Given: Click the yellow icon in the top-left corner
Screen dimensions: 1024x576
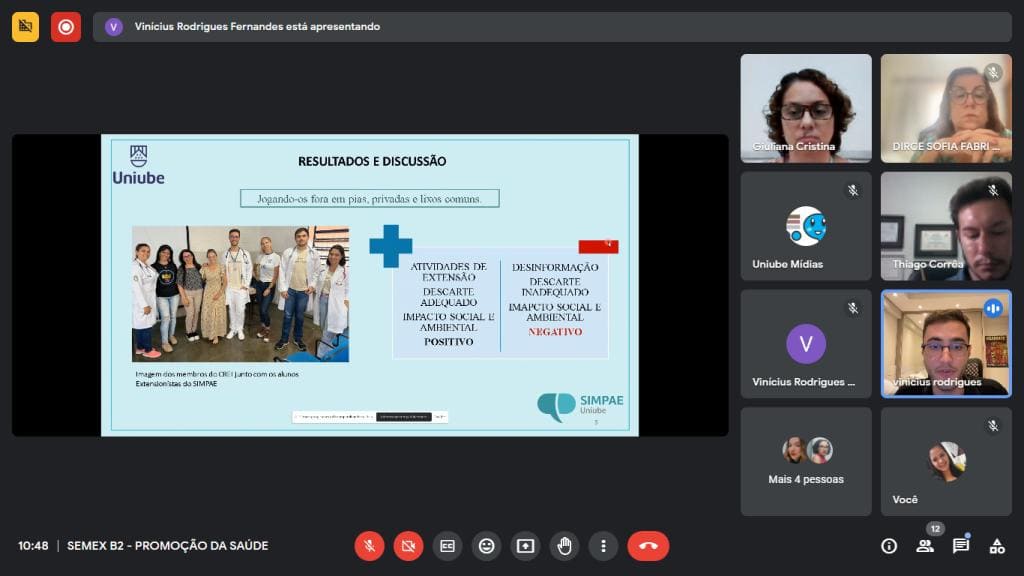Looking at the screenshot, I should (25, 27).
